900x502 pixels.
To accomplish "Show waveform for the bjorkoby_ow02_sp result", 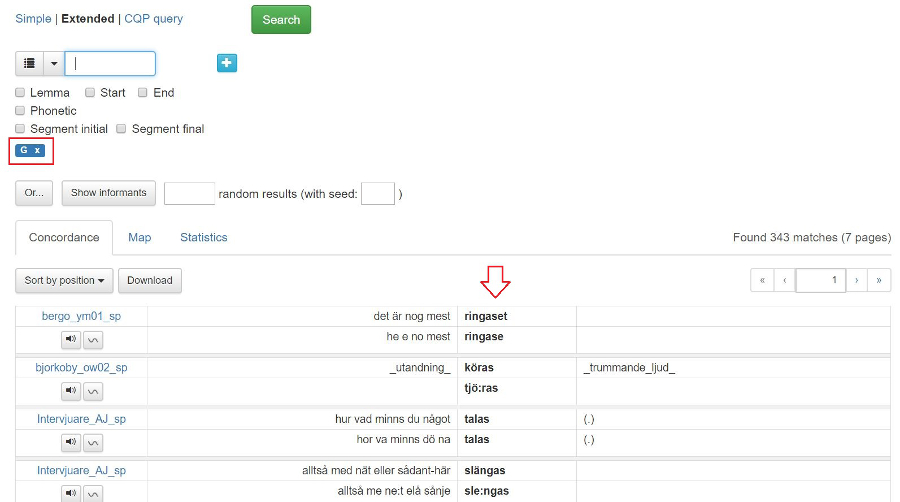I will 92,390.
